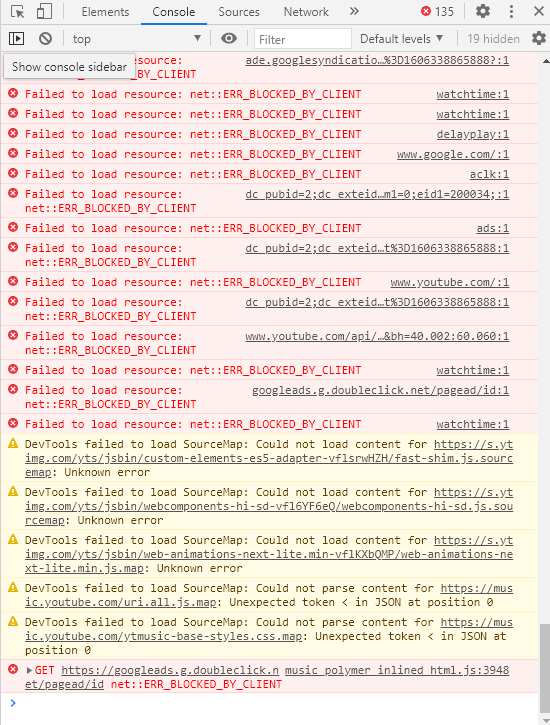Open googleads.g.doubleclick.net/pagead/id:1 source link
The height and width of the screenshot is (725, 550).
pos(380,390)
